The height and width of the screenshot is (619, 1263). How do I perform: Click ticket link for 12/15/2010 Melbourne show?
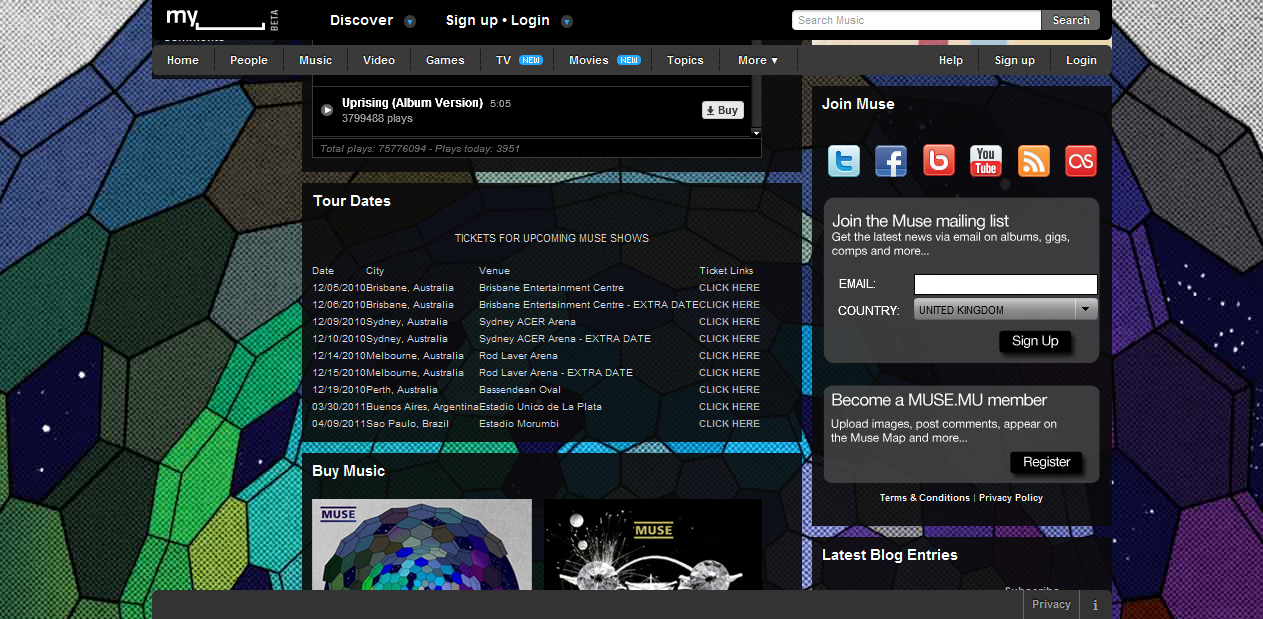coord(729,373)
